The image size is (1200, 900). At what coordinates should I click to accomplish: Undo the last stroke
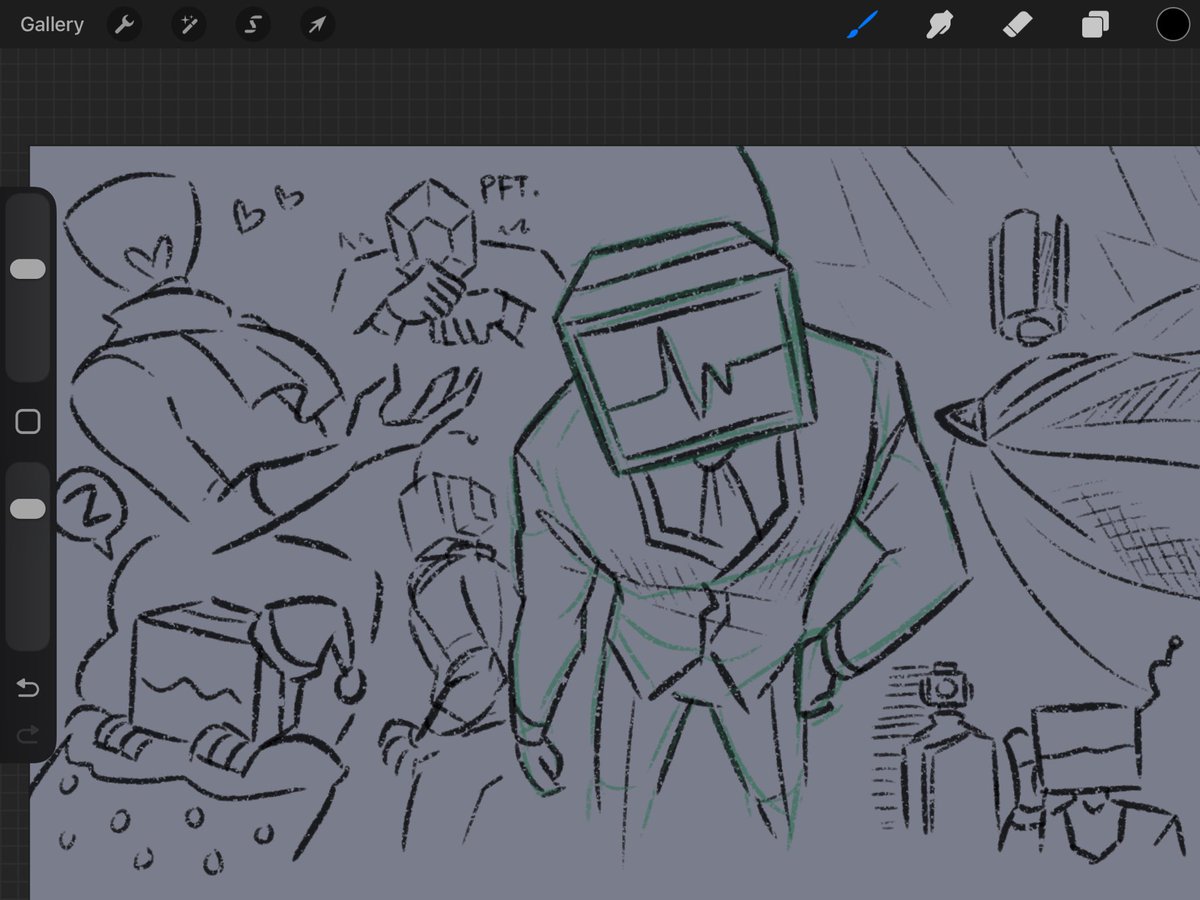click(28, 688)
